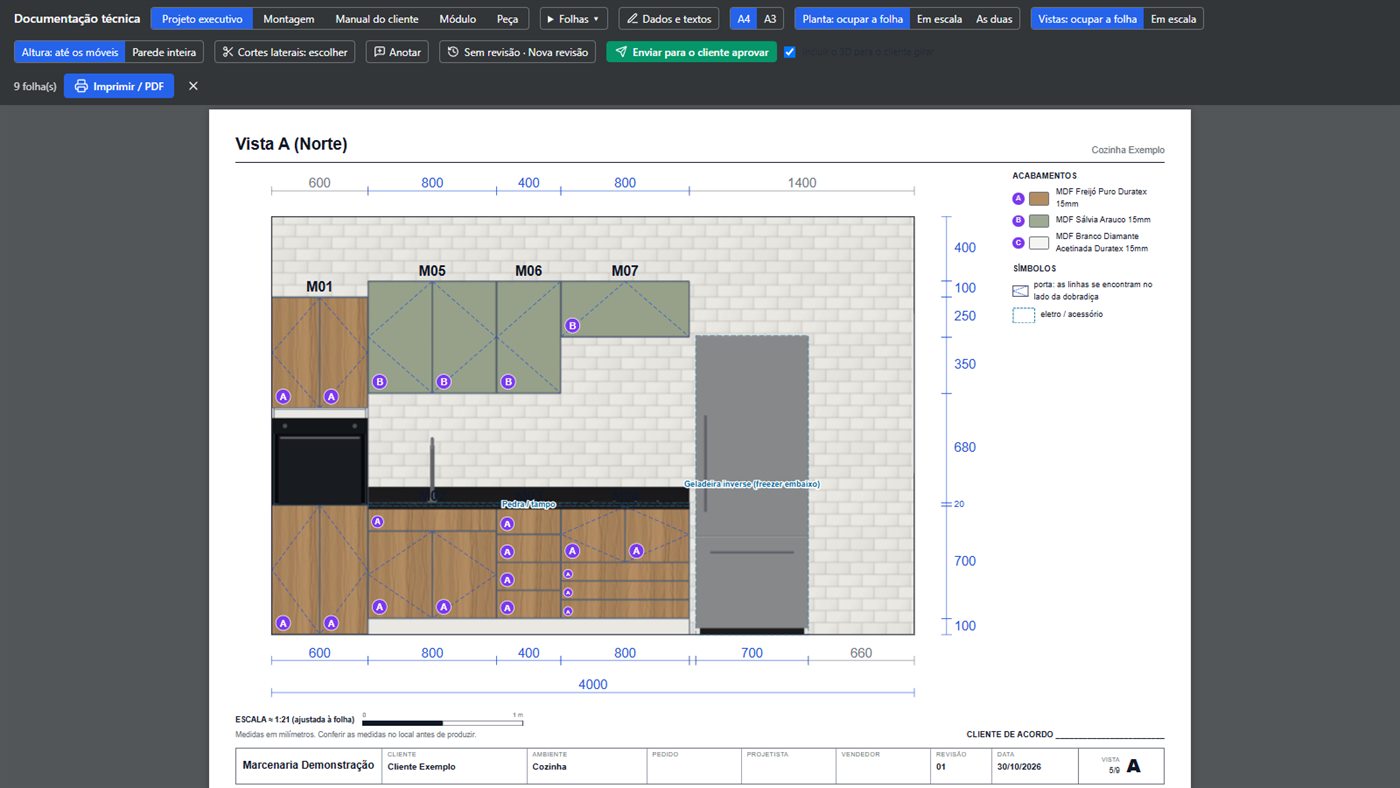Screen dimensions: 1400x788
Task: Click the MDF Sálvia Arauco green swatch
Action: pyautogui.click(x=1039, y=221)
